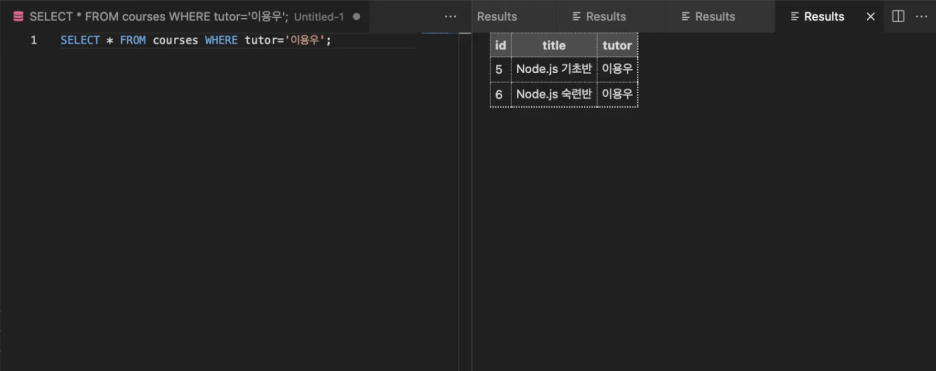Click the database icon on the SQL tab
This screenshot has width=936, height=371.
18,17
